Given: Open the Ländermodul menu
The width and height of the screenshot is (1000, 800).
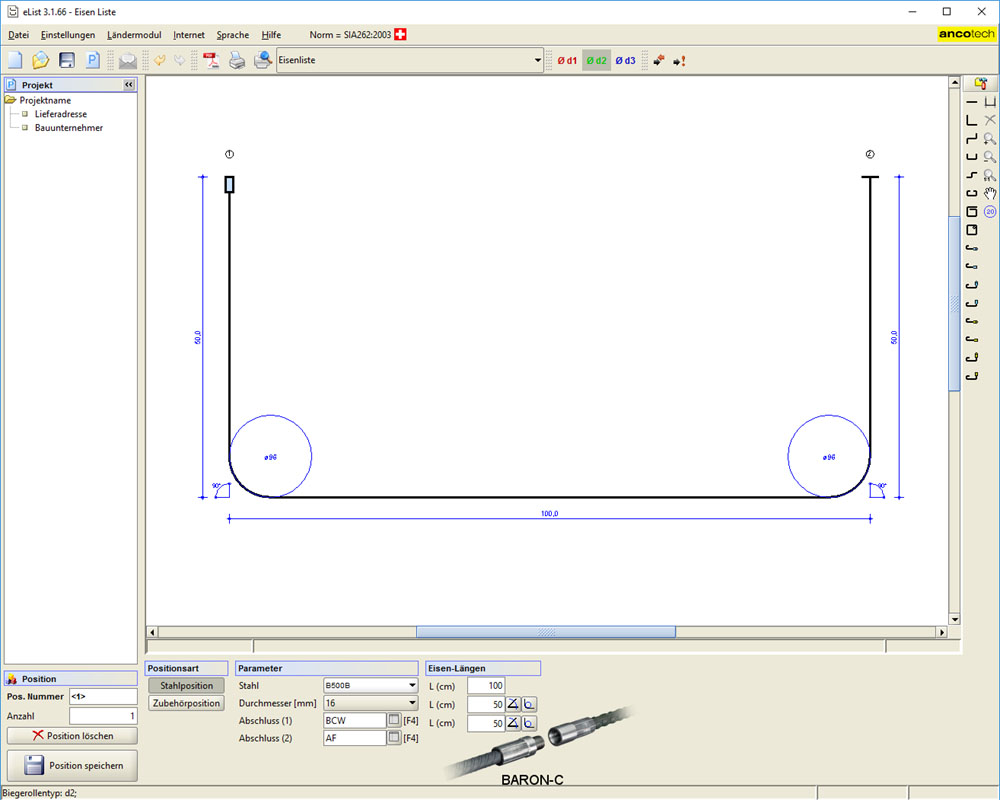Looking at the screenshot, I should (x=134, y=35).
